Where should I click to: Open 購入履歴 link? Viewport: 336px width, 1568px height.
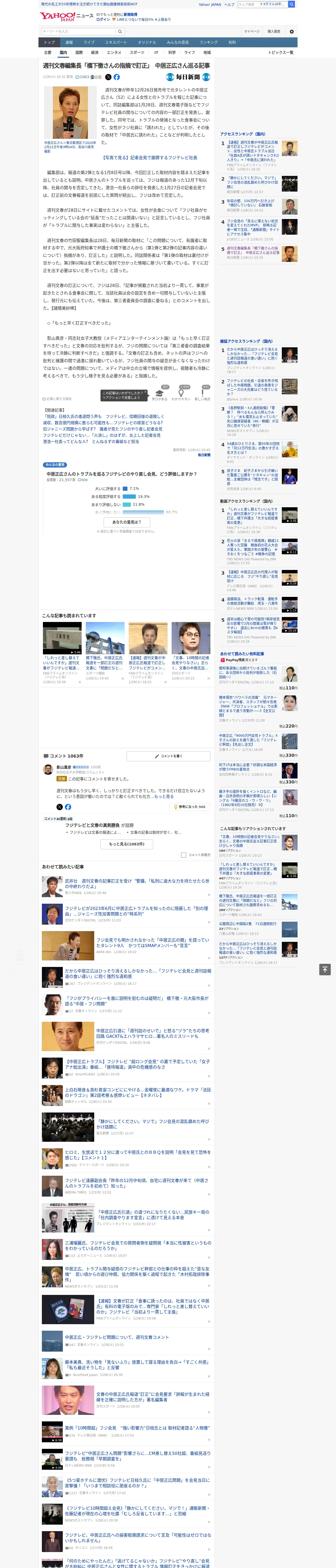click(x=274, y=32)
